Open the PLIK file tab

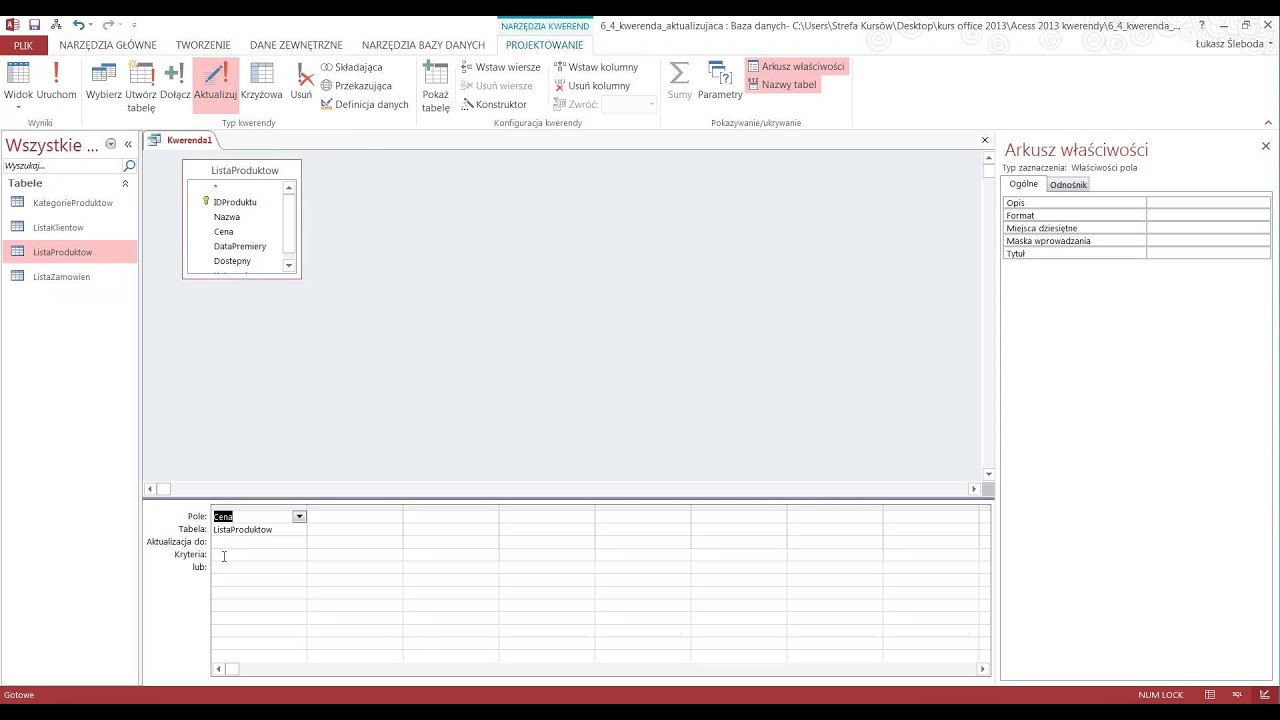click(23, 45)
